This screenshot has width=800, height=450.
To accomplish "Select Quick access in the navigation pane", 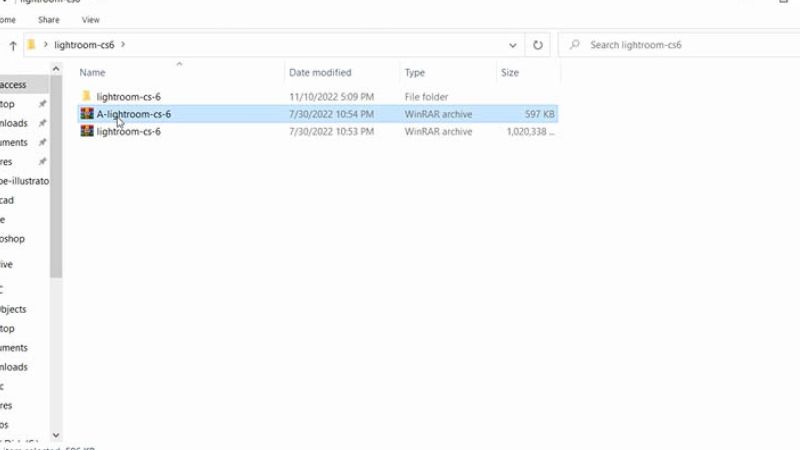I will (14, 85).
